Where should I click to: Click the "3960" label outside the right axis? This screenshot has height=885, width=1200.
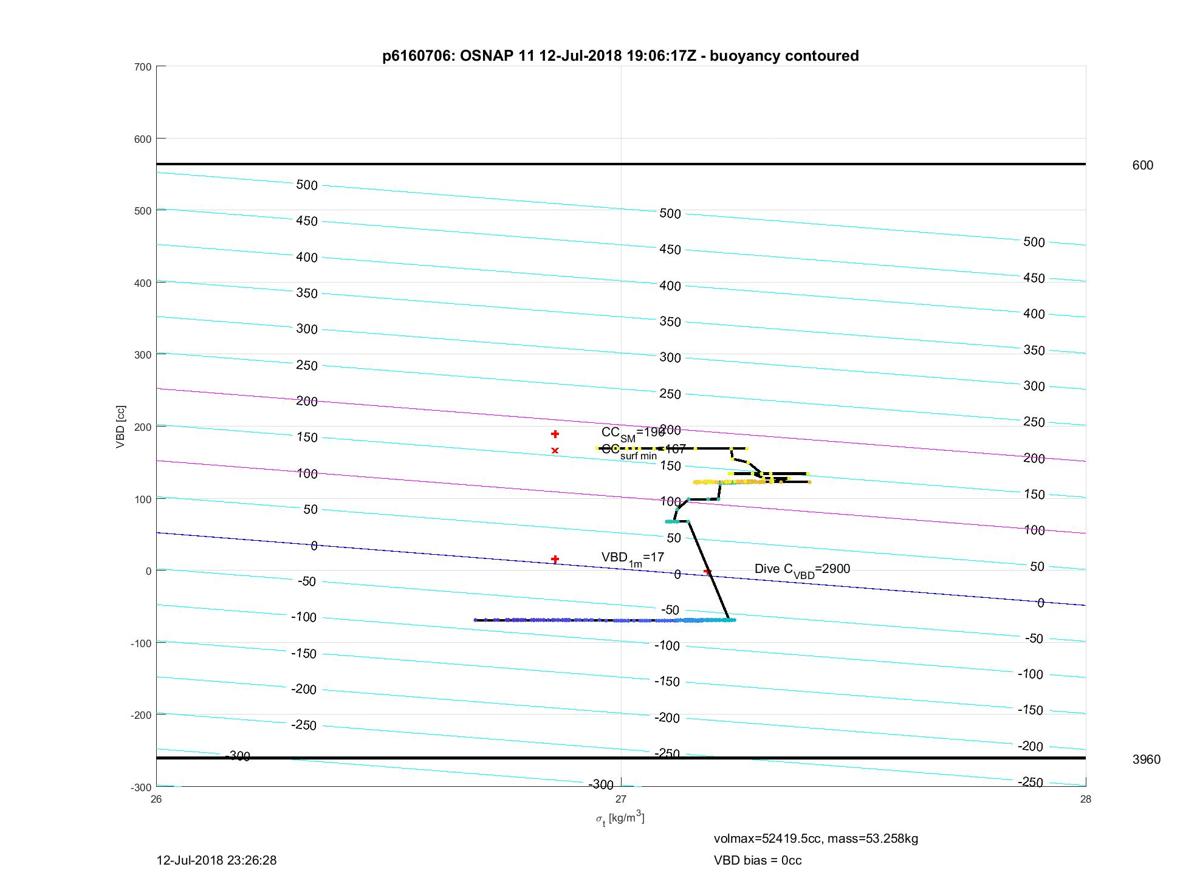coord(1146,760)
